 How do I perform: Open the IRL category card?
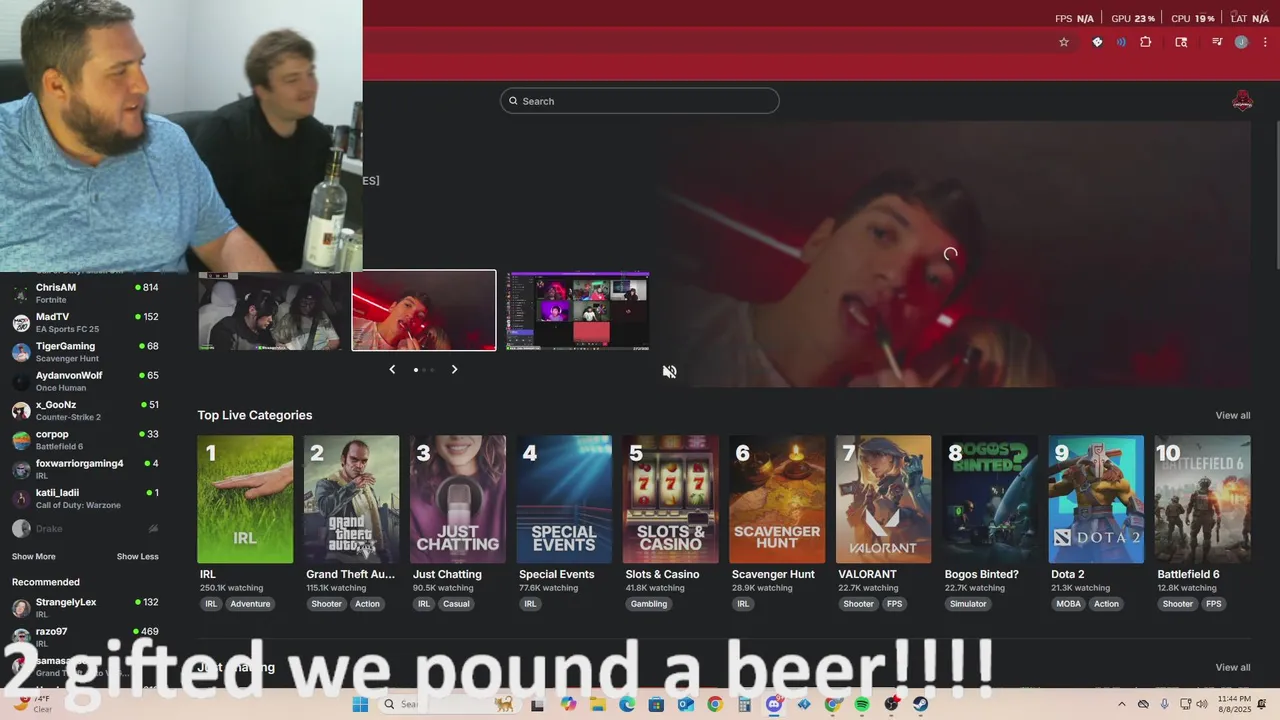click(245, 499)
